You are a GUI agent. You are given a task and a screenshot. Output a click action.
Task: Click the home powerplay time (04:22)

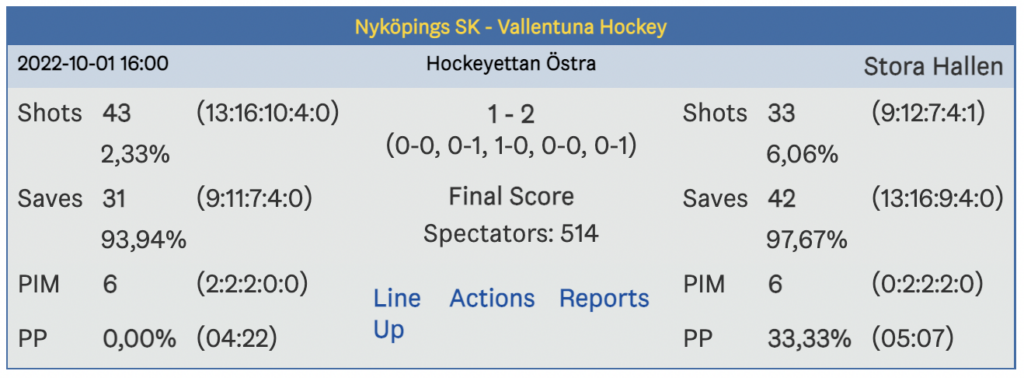click(236, 339)
